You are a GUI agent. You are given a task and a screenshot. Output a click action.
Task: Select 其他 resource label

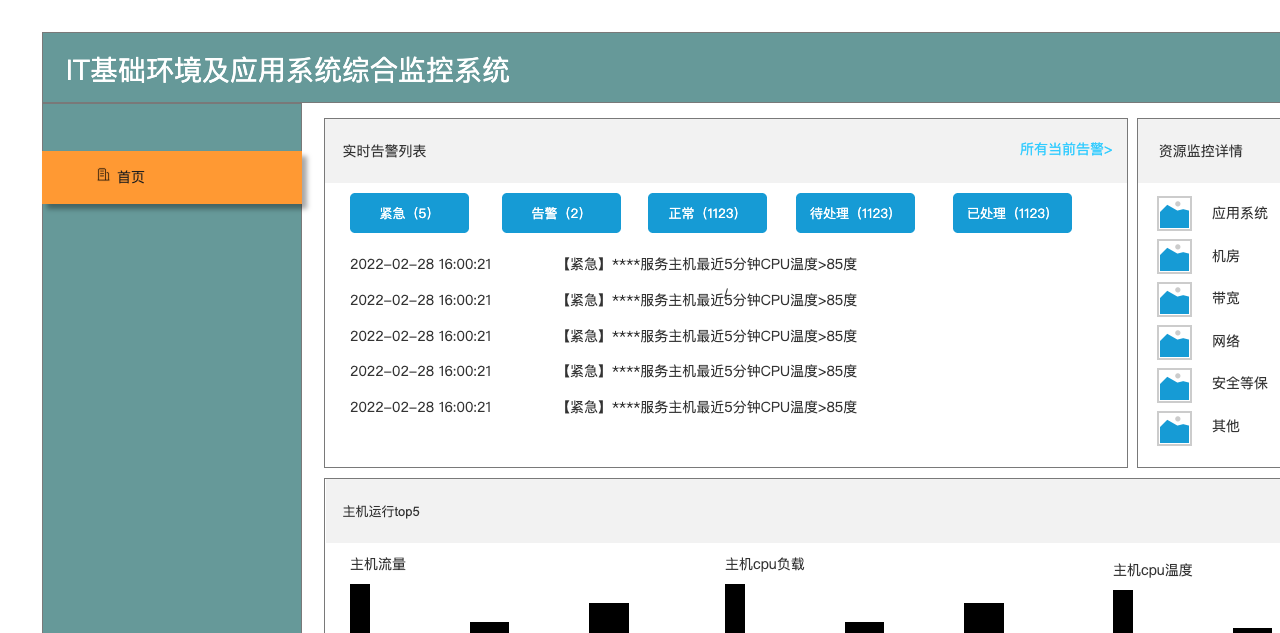tap(1226, 426)
